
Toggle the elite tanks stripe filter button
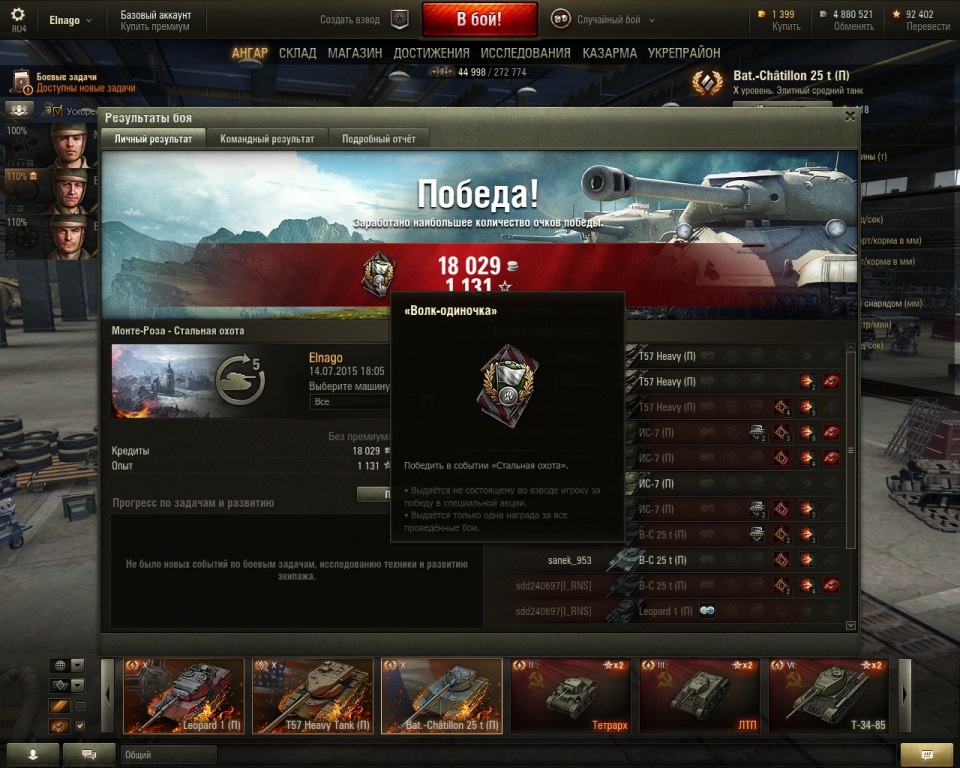[60, 706]
